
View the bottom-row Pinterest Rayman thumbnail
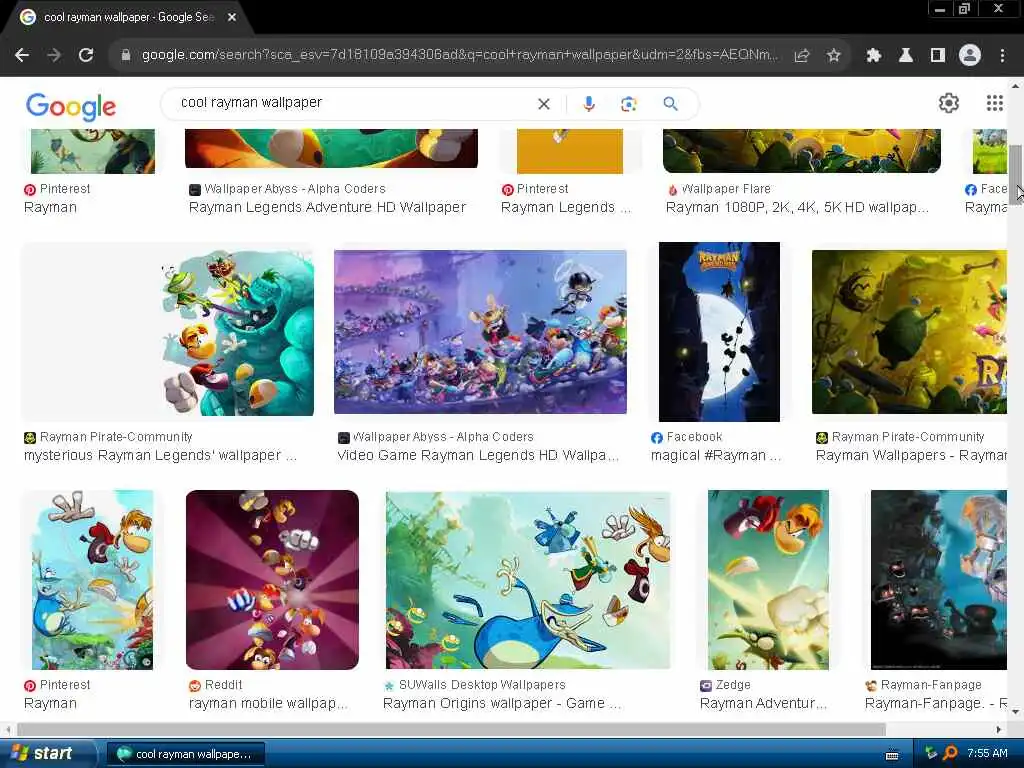92,580
